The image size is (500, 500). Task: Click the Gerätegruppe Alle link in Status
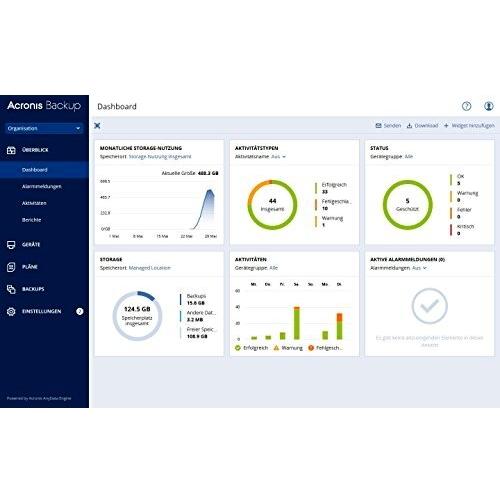click(x=409, y=157)
